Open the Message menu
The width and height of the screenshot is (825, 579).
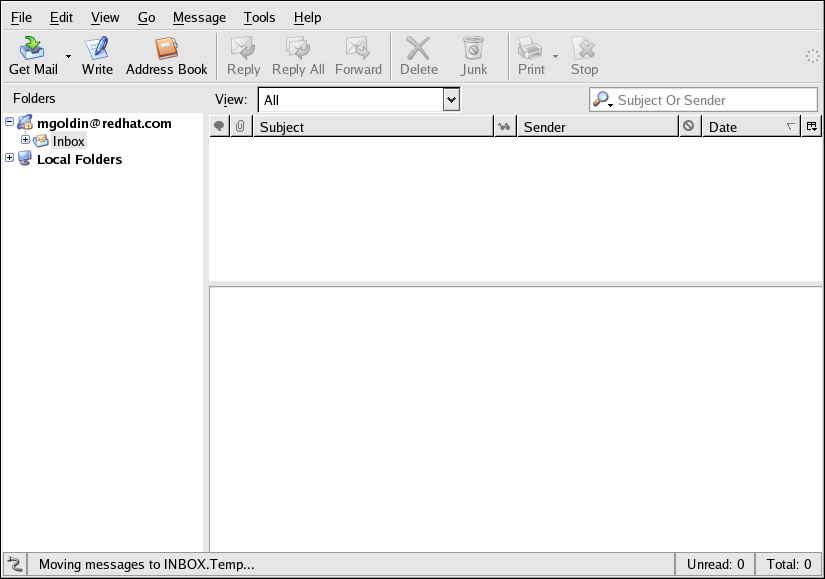coord(199,17)
